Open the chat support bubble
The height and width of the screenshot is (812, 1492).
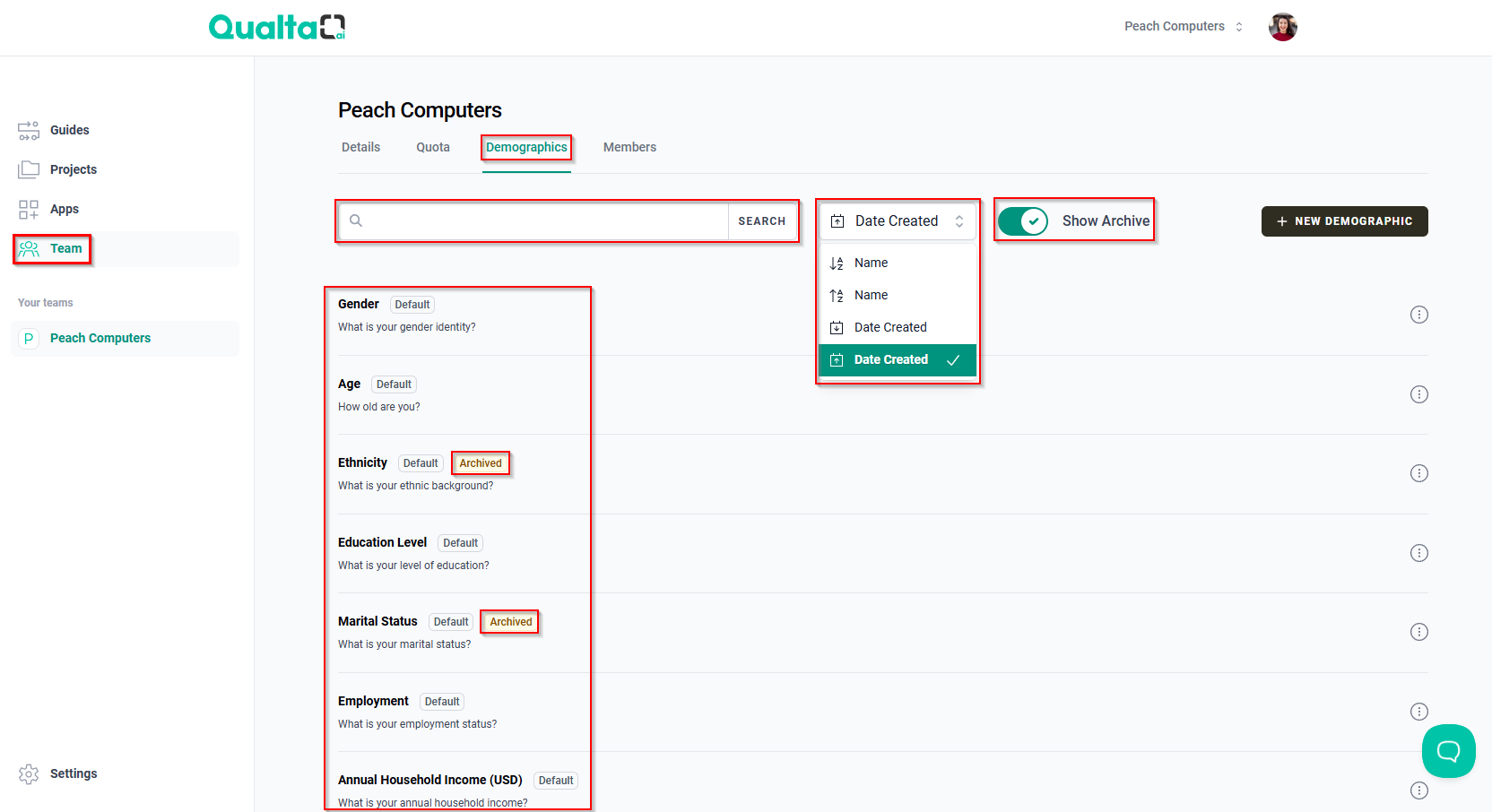[x=1448, y=751]
